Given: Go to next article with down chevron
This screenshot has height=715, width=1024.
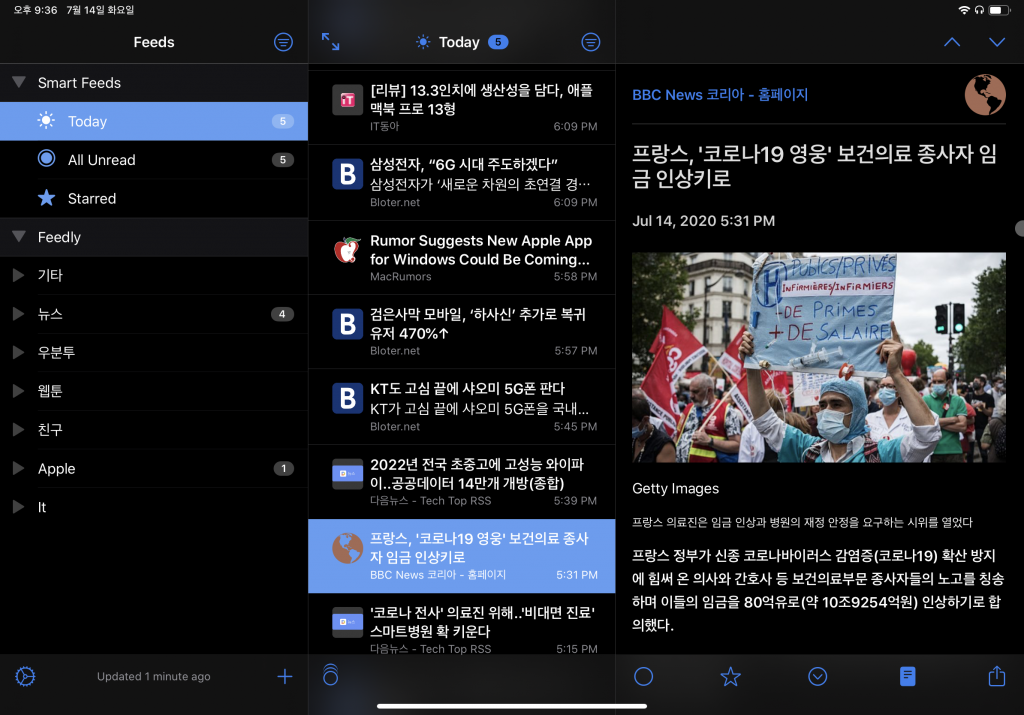Looking at the screenshot, I should (997, 42).
